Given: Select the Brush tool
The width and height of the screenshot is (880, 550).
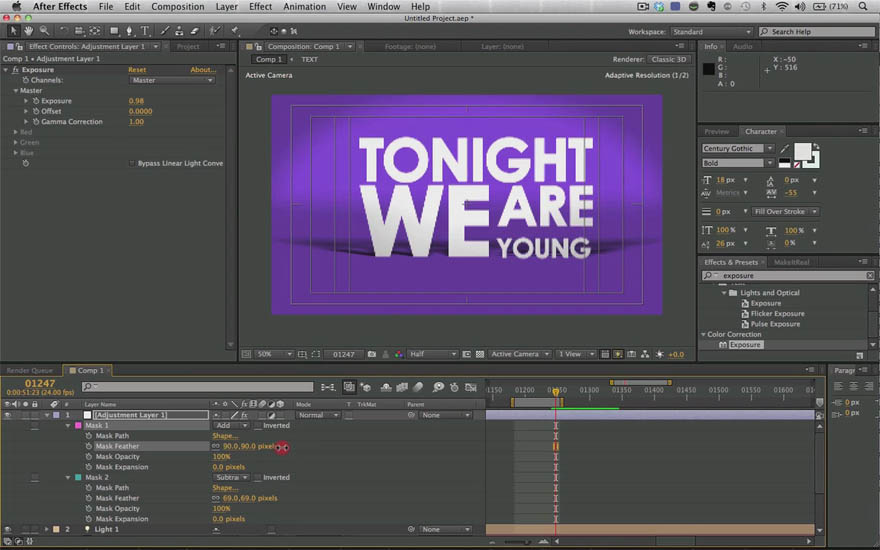Looking at the screenshot, I should point(164,31).
